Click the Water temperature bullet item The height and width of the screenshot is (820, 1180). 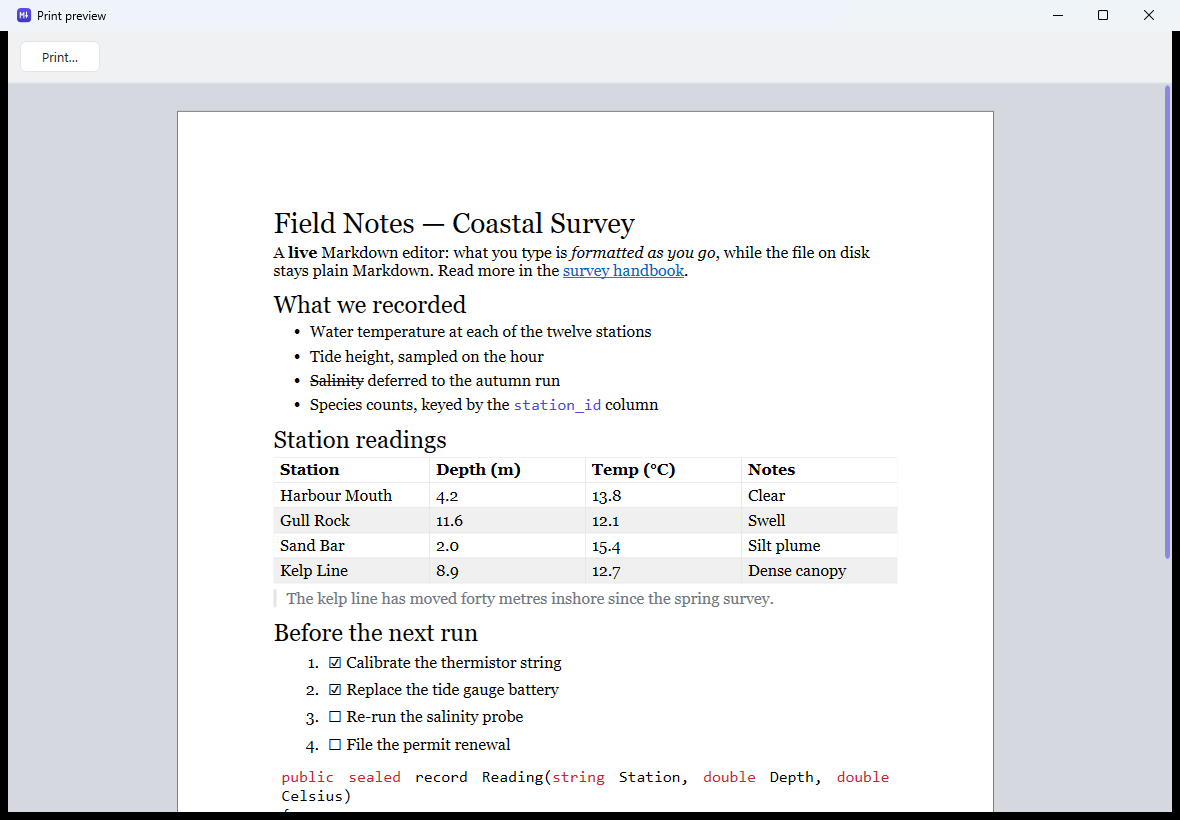480,332
